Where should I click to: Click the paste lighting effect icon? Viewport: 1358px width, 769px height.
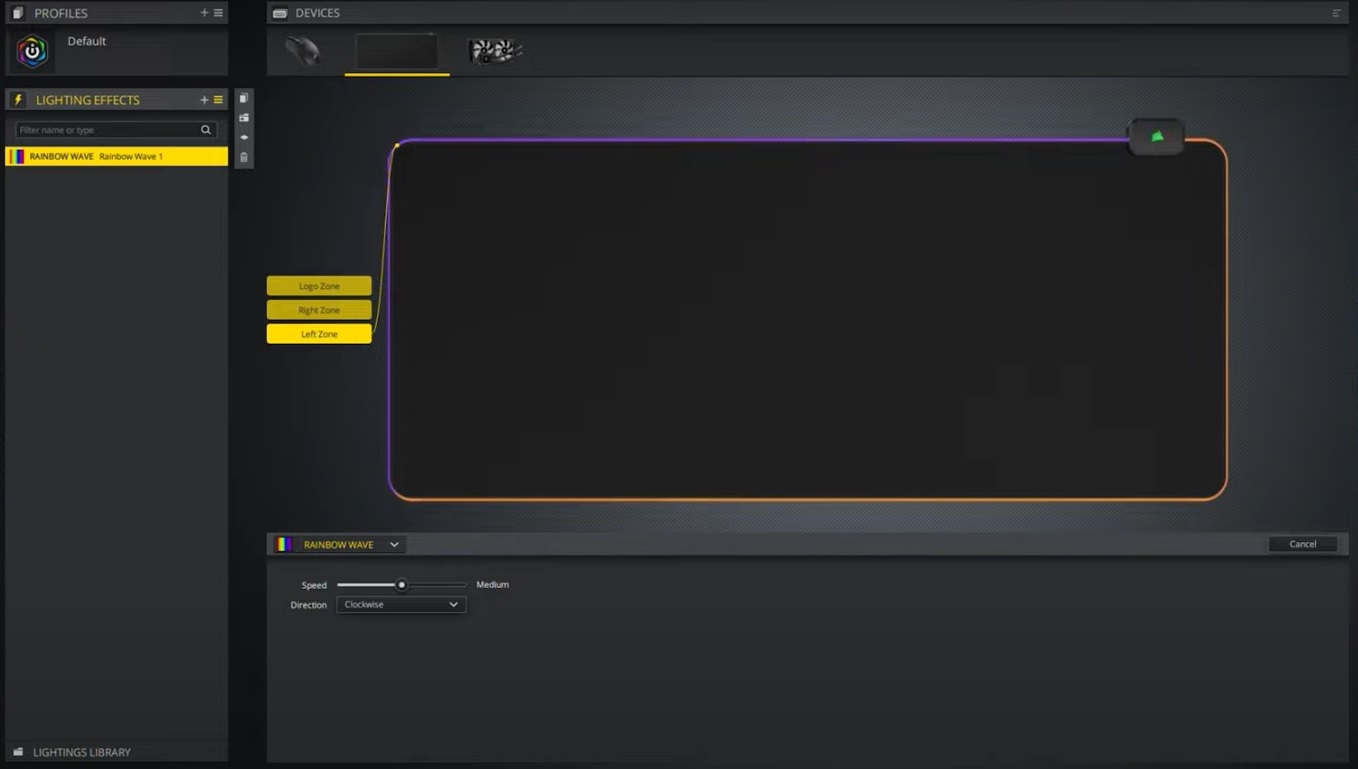pos(243,117)
